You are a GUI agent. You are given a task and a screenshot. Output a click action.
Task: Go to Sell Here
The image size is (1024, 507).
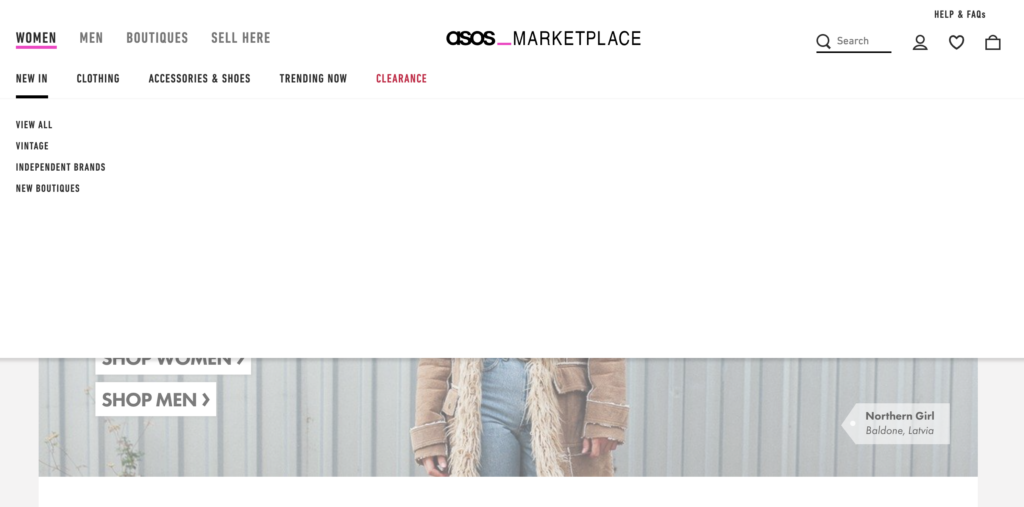coord(240,38)
